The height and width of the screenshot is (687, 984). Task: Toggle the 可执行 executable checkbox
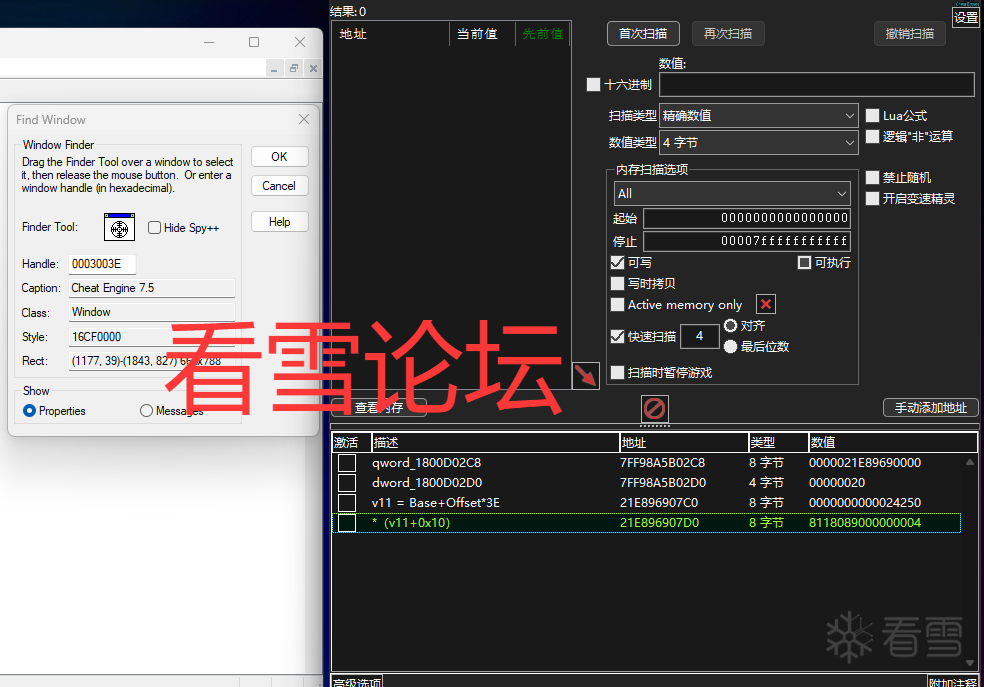coord(804,262)
